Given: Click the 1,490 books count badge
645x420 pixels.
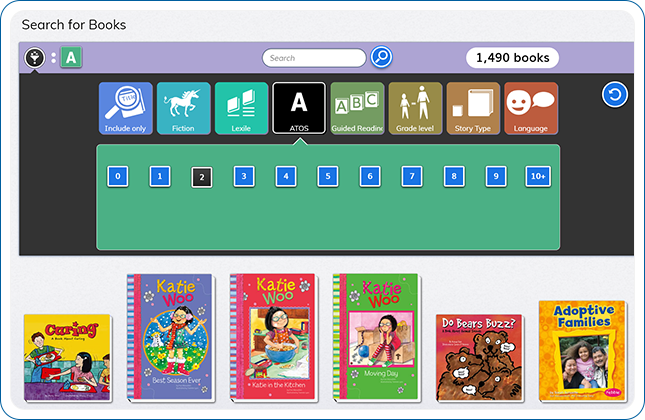Looking at the screenshot, I should click(513, 58).
